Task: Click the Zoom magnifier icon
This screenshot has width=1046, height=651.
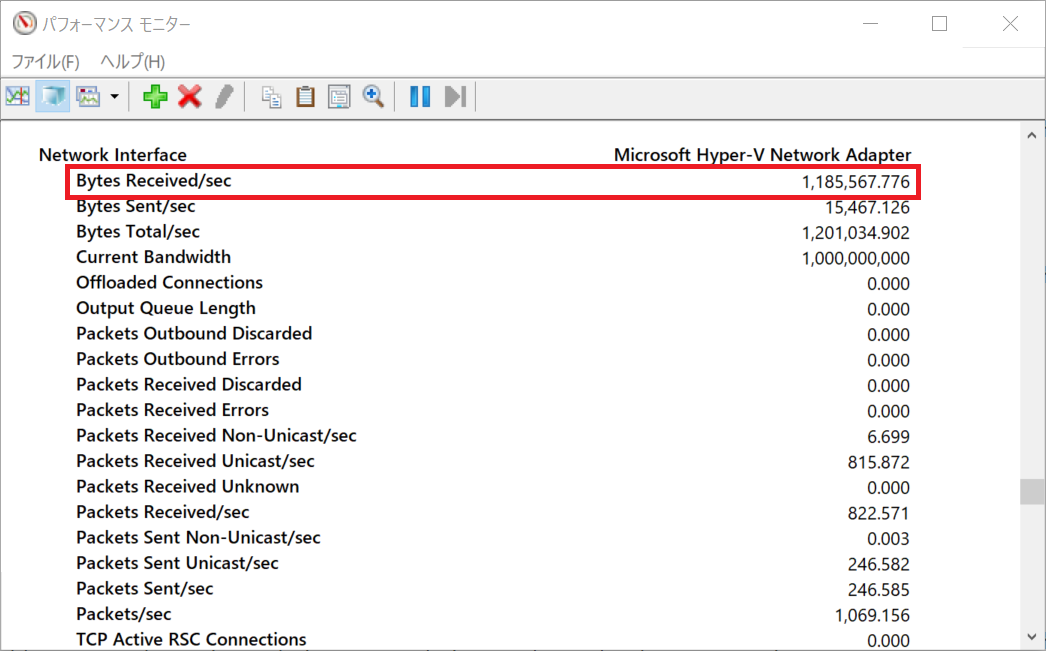Action: 373,96
